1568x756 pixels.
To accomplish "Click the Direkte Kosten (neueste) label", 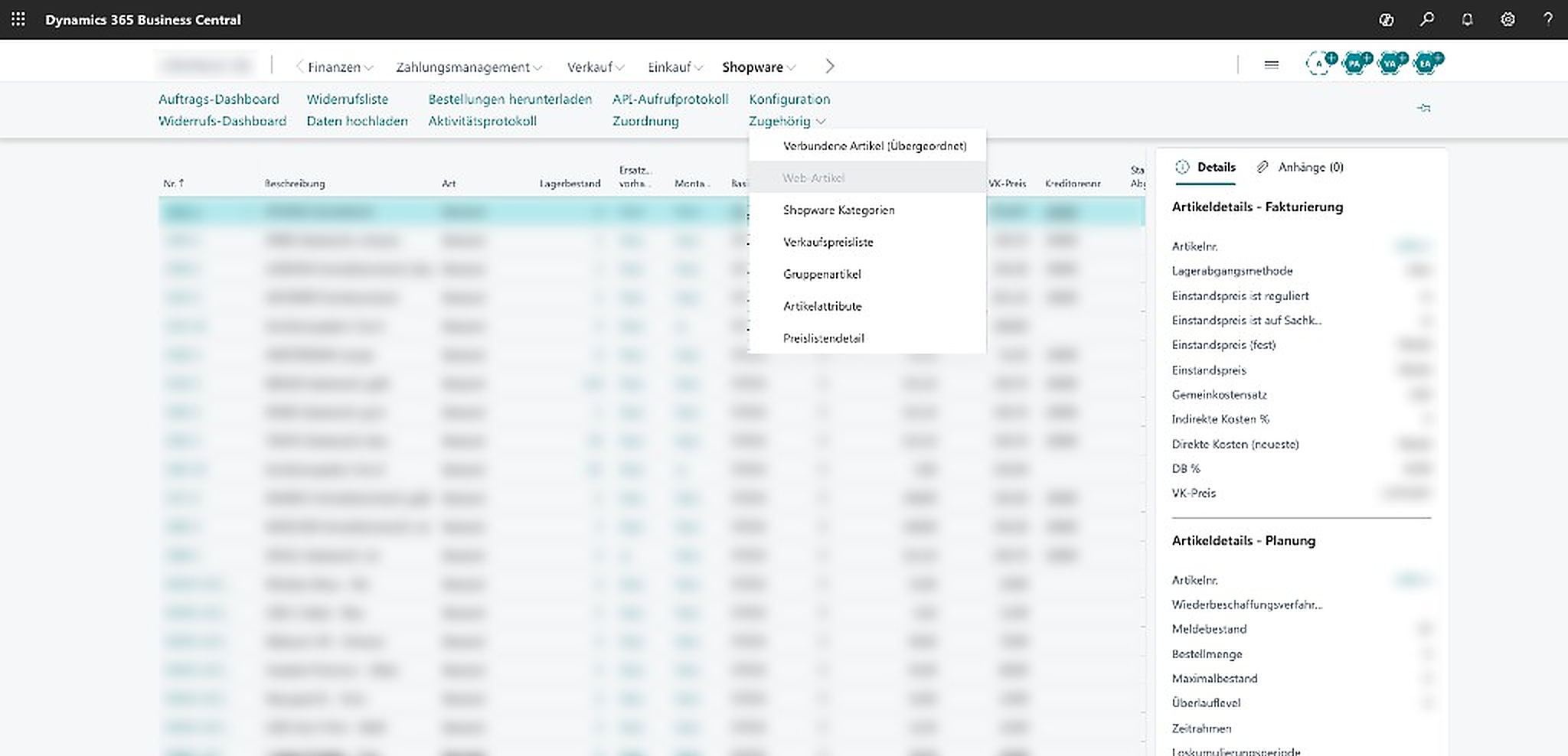I will click(1235, 444).
